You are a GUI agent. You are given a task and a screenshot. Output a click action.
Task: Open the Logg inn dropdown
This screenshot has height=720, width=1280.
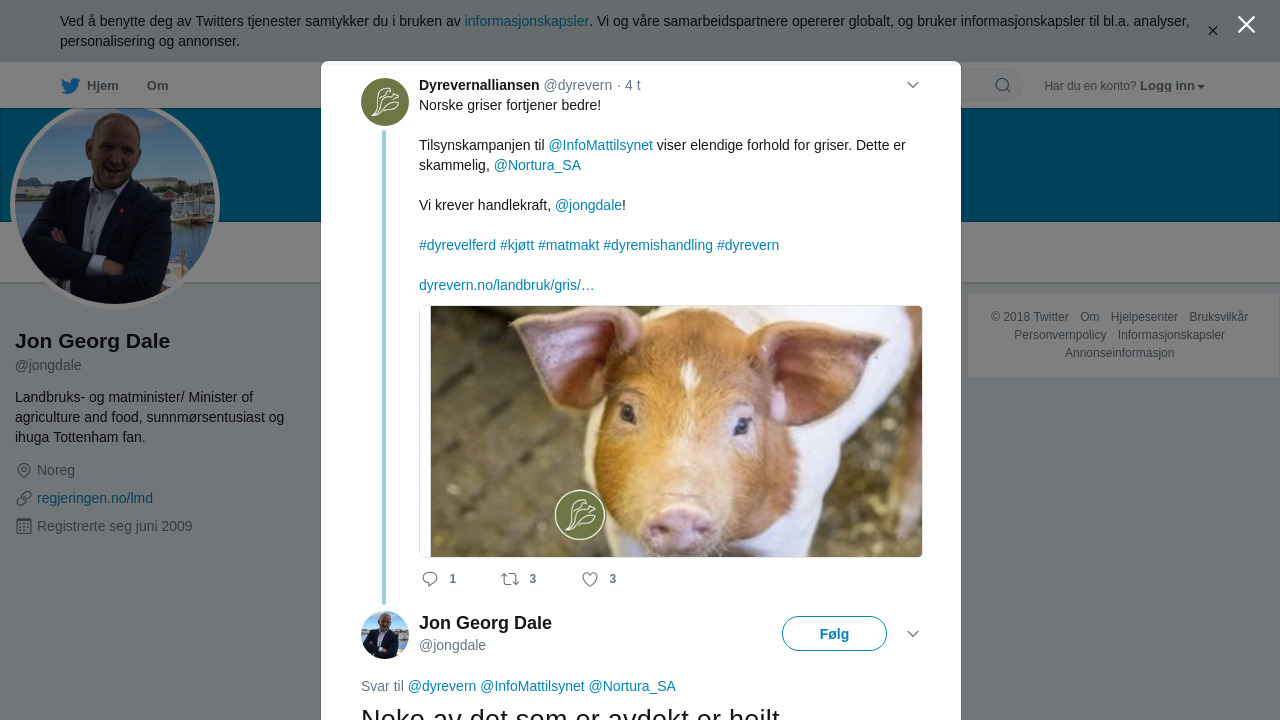(1172, 86)
